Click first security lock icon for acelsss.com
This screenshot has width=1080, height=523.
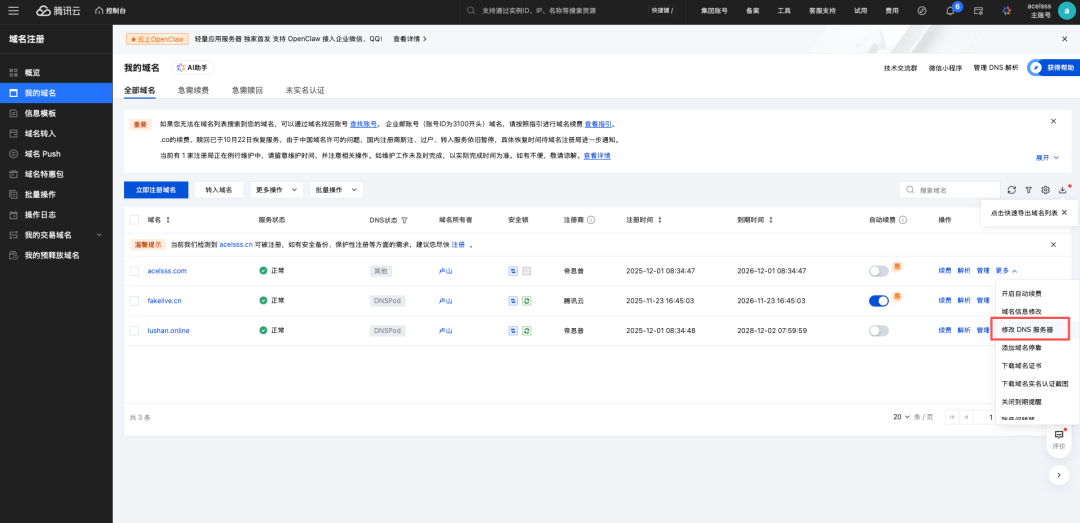coord(513,271)
